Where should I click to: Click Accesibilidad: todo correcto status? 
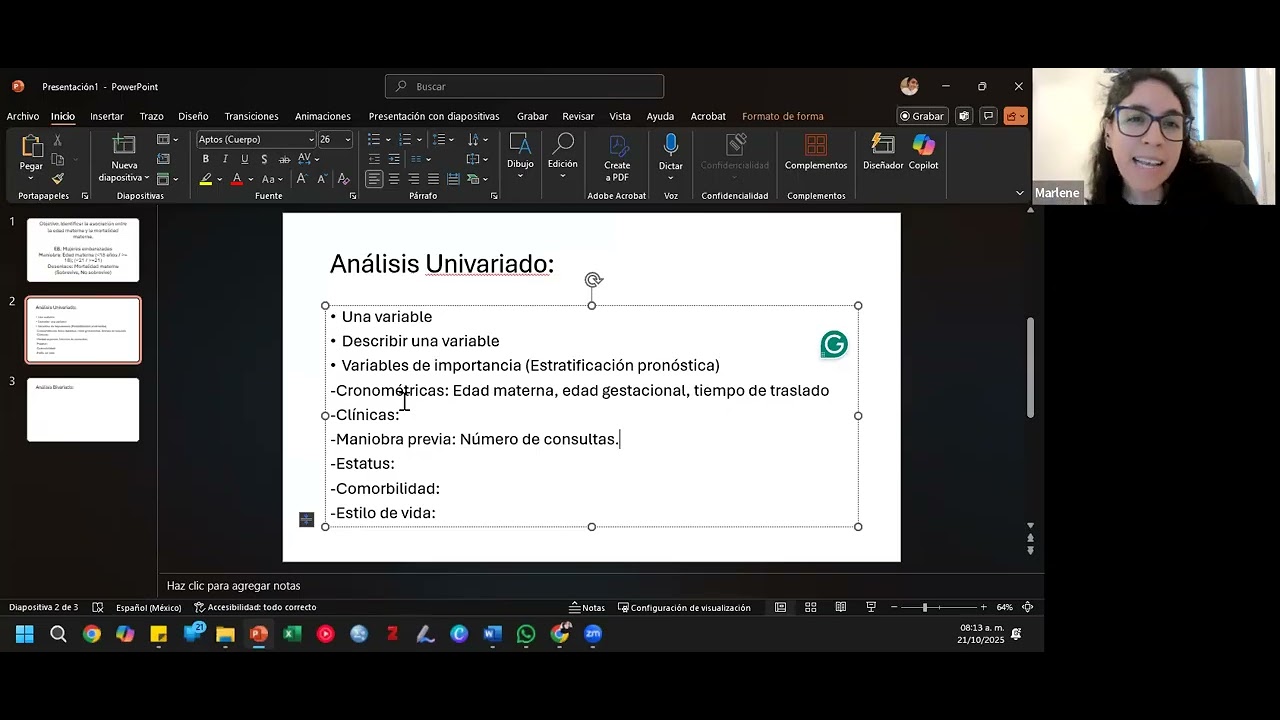(255, 607)
